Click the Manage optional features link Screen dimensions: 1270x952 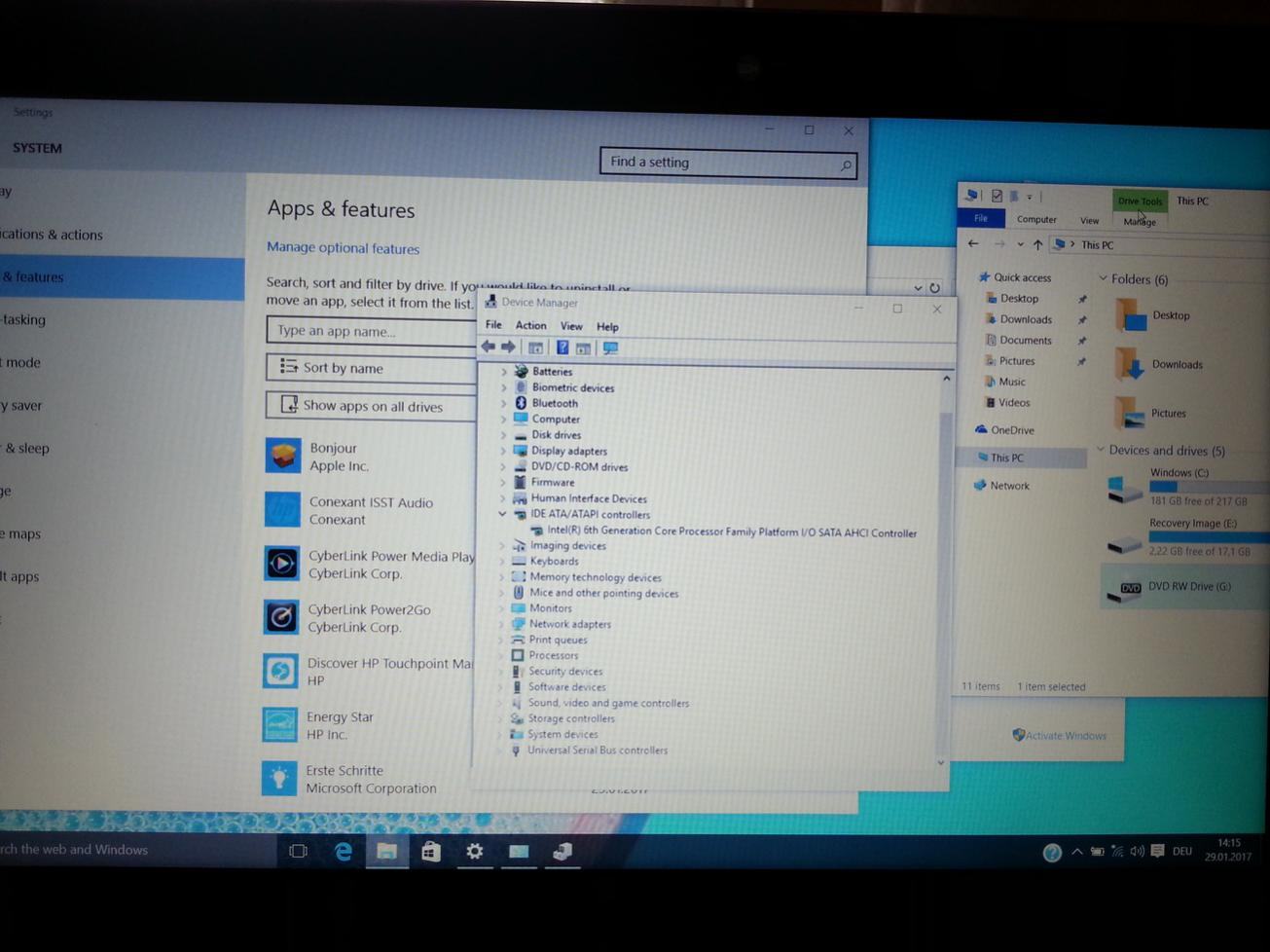pyautogui.click(x=344, y=248)
